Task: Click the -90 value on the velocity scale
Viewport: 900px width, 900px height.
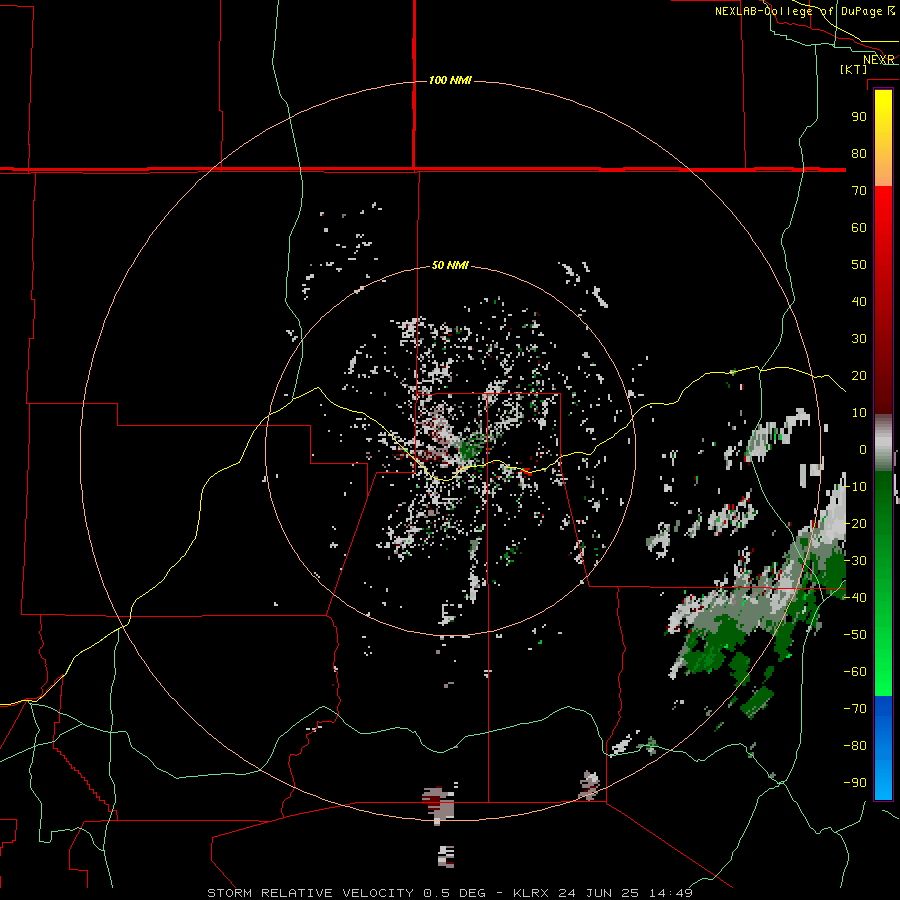Action: tap(855, 783)
